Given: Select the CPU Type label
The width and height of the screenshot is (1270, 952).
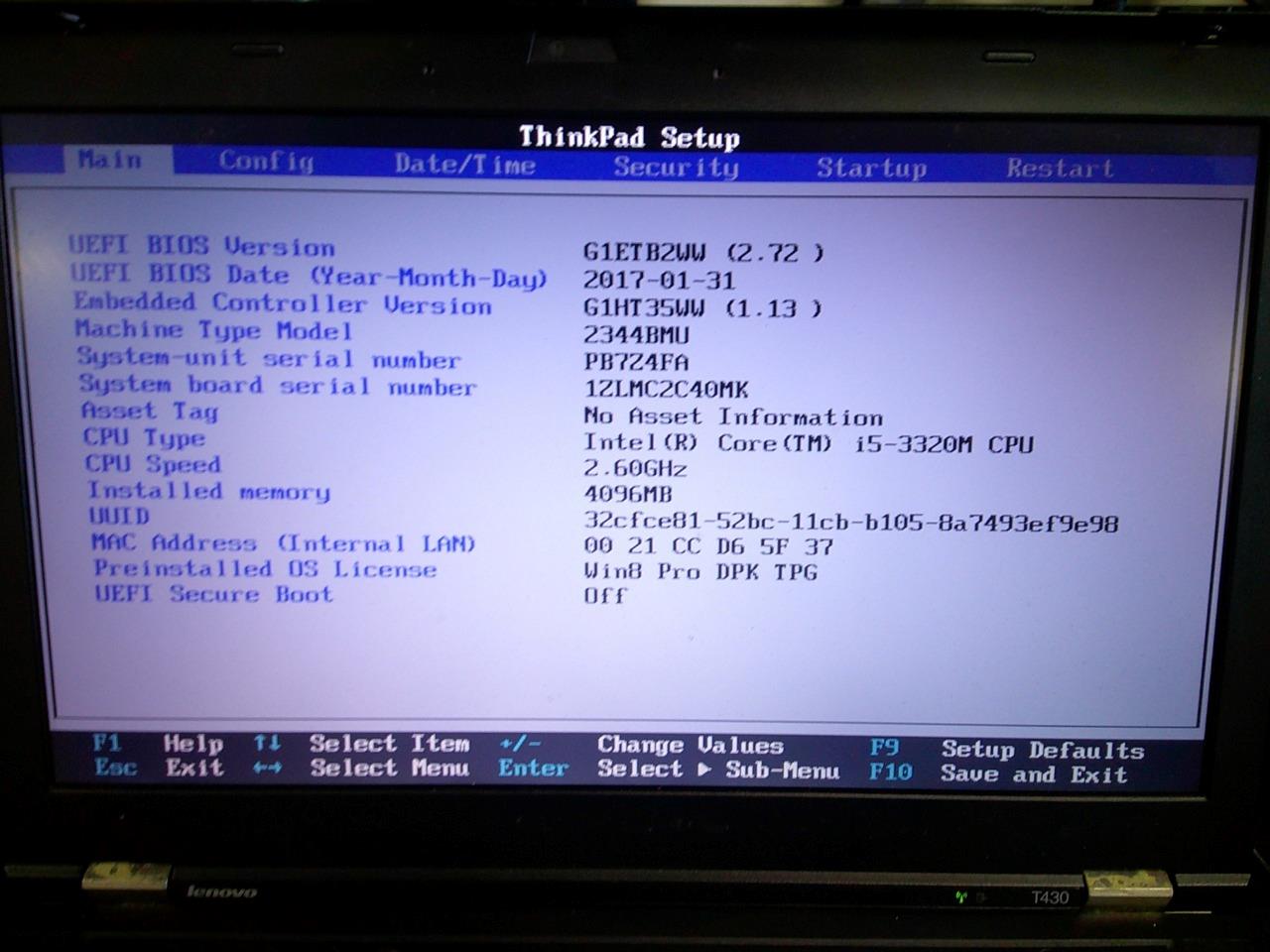Looking at the screenshot, I should (x=144, y=437).
